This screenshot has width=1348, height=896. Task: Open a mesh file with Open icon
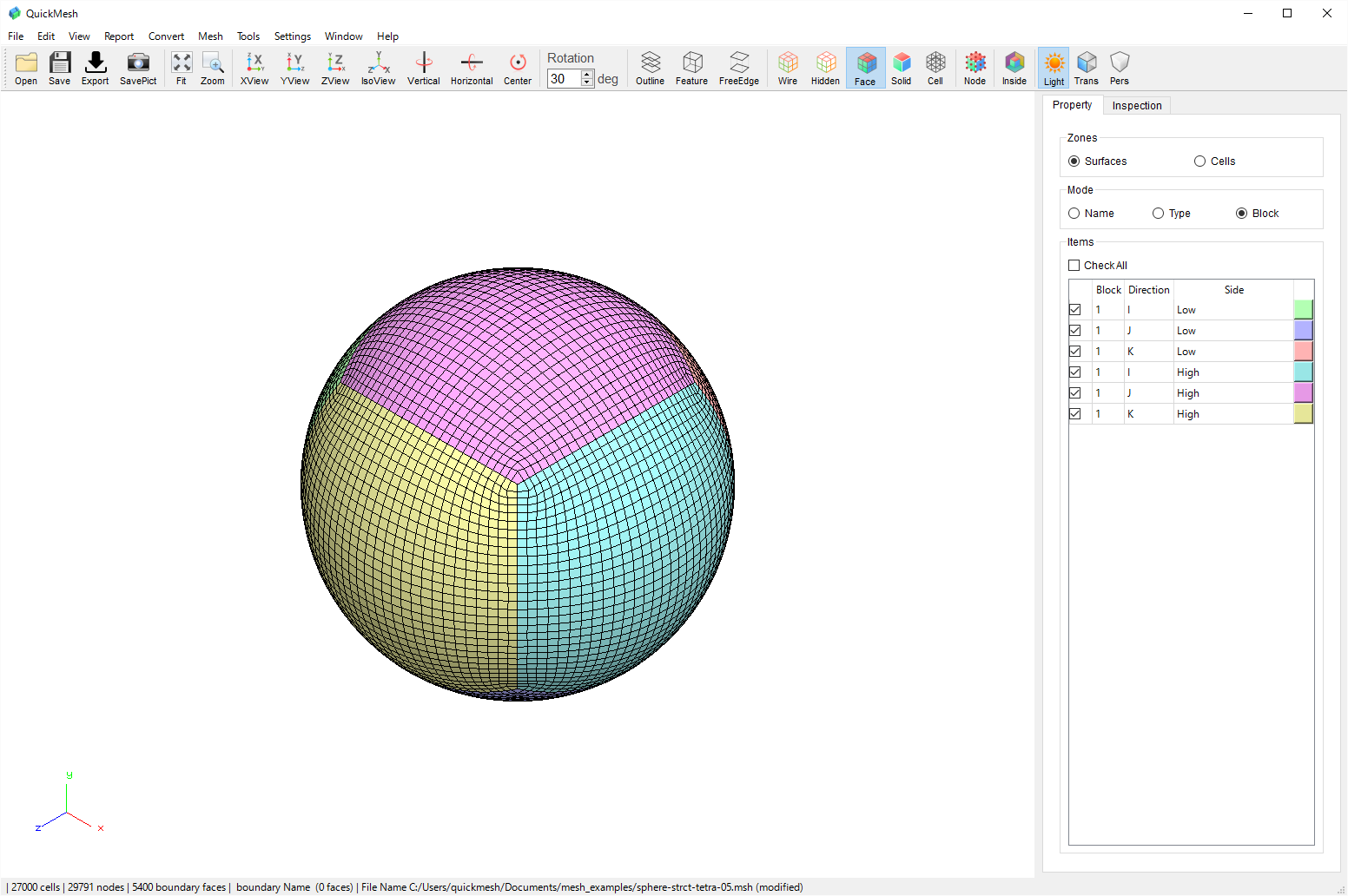click(26, 68)
